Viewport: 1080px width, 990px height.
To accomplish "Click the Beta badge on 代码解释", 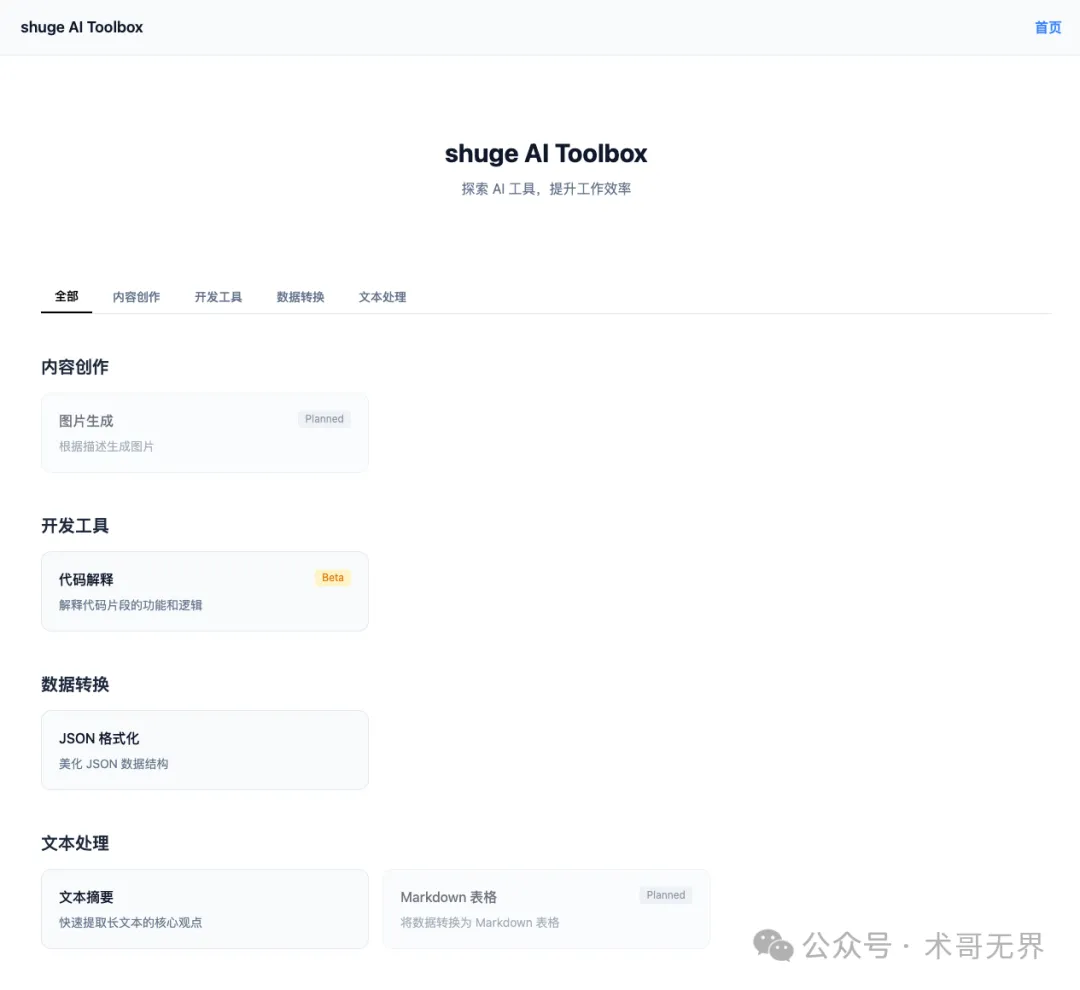I will point(333,577).
